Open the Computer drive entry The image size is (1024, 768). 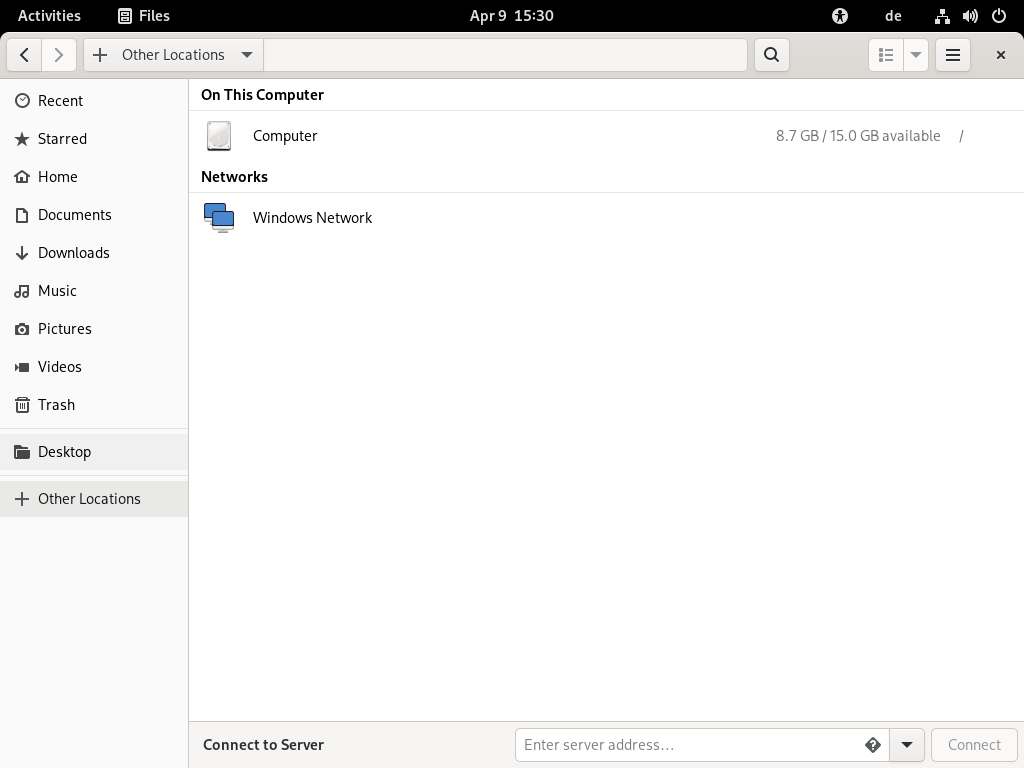(606, 136)
